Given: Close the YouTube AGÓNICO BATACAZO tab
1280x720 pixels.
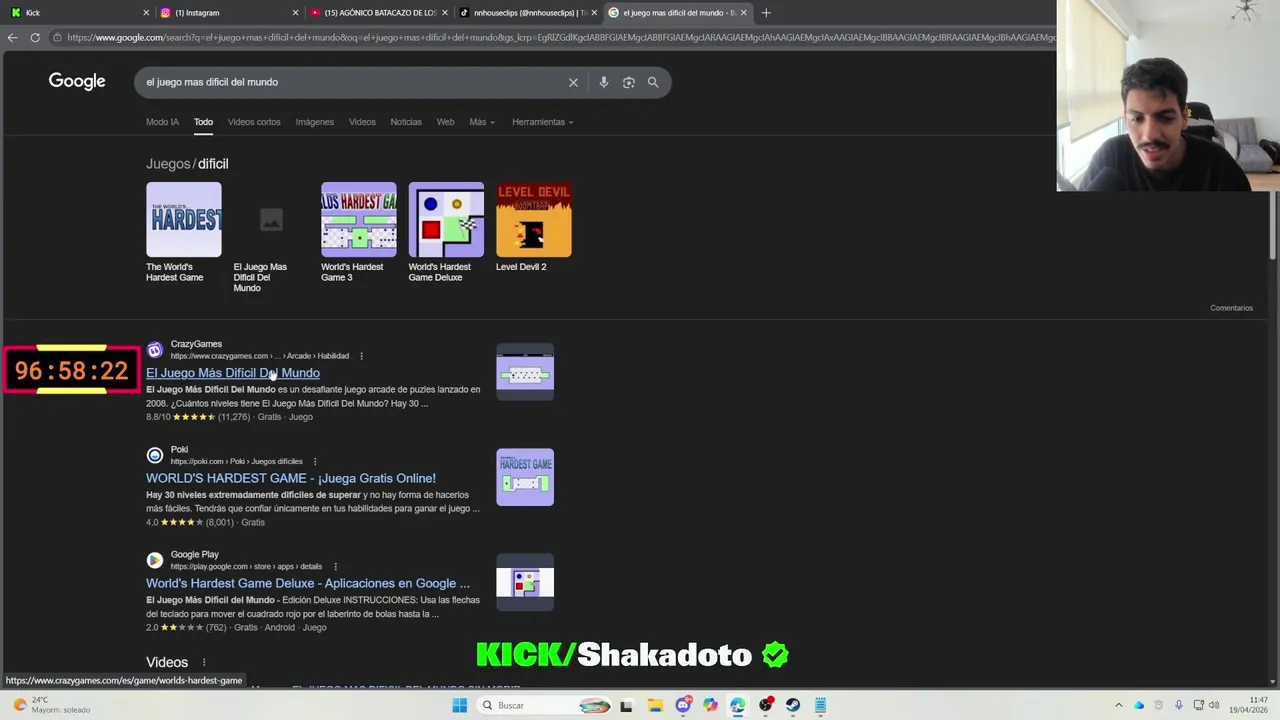Looking at the screenshot, I should 445,12.
